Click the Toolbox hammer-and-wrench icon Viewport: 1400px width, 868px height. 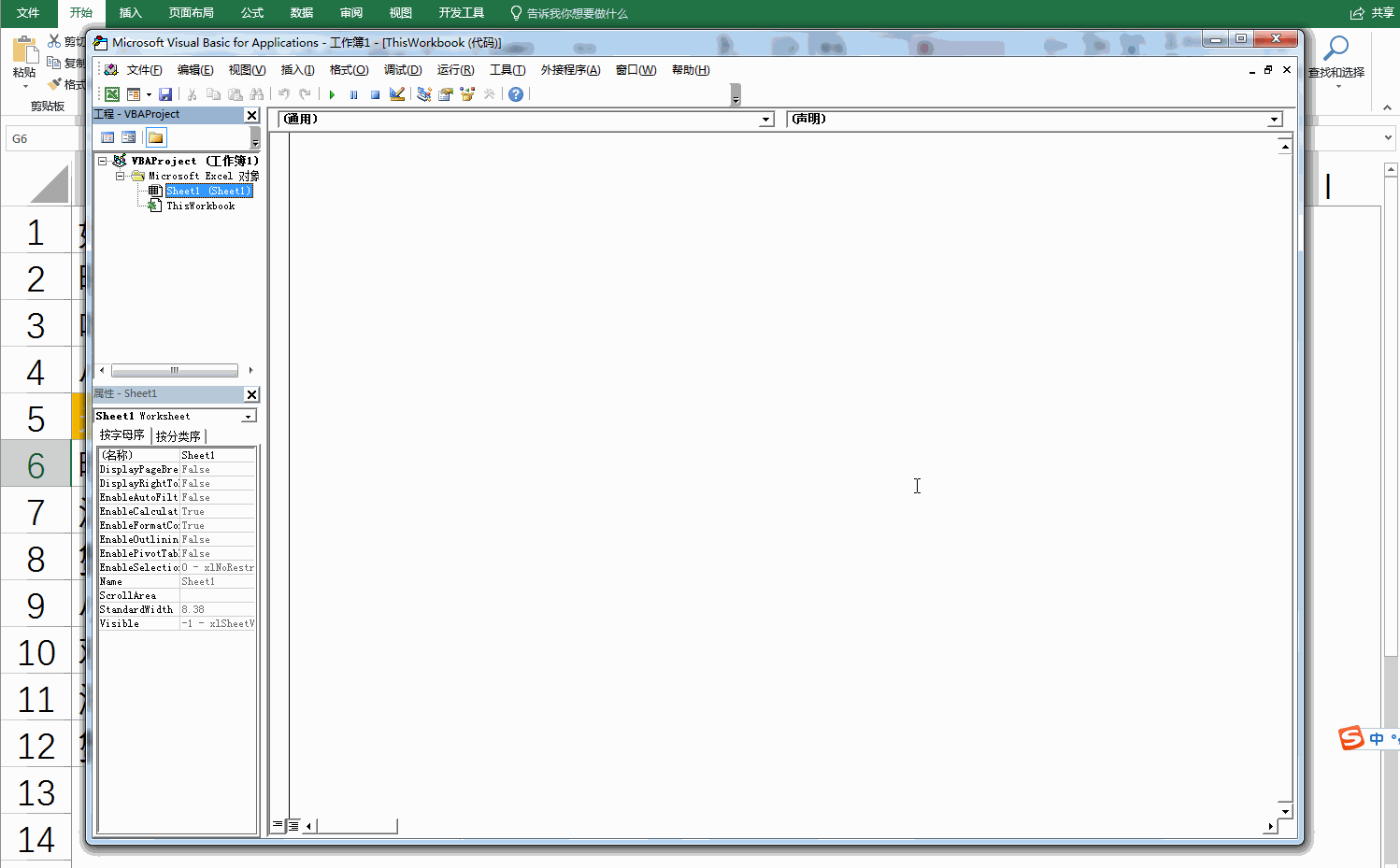tap(489, 94)
